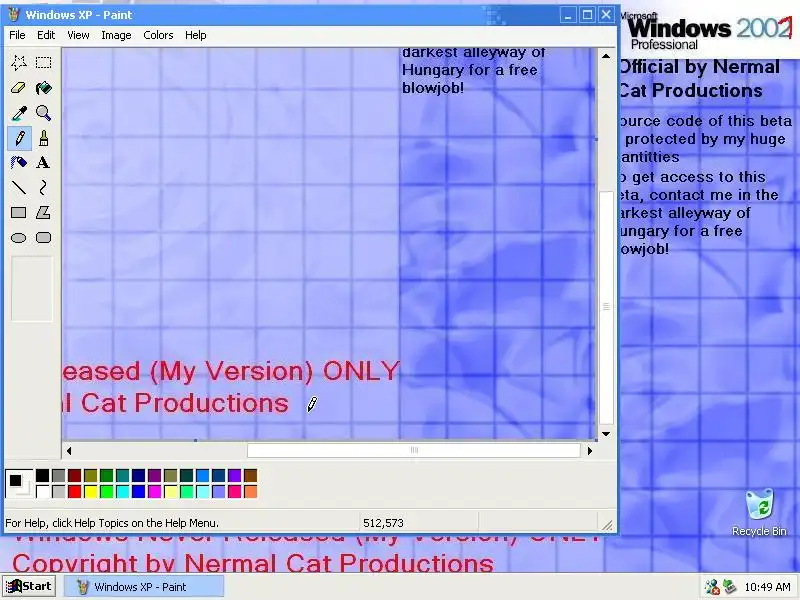Pick the light gray color swatch
Viewport: 800px width, 600px height.
point(59,492)
